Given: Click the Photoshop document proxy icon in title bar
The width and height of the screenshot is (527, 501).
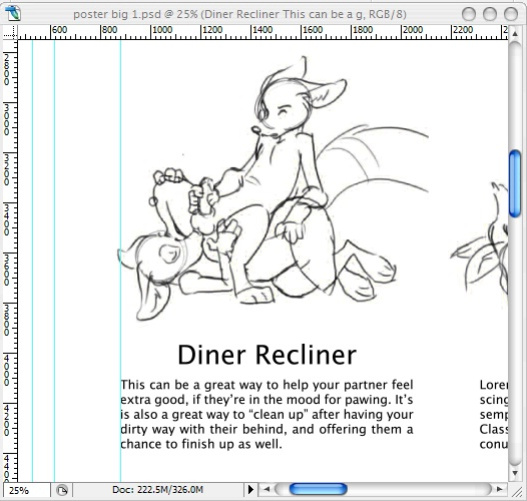Looking at the screenshot, I should pyautogui.click(x=13, y=14).
